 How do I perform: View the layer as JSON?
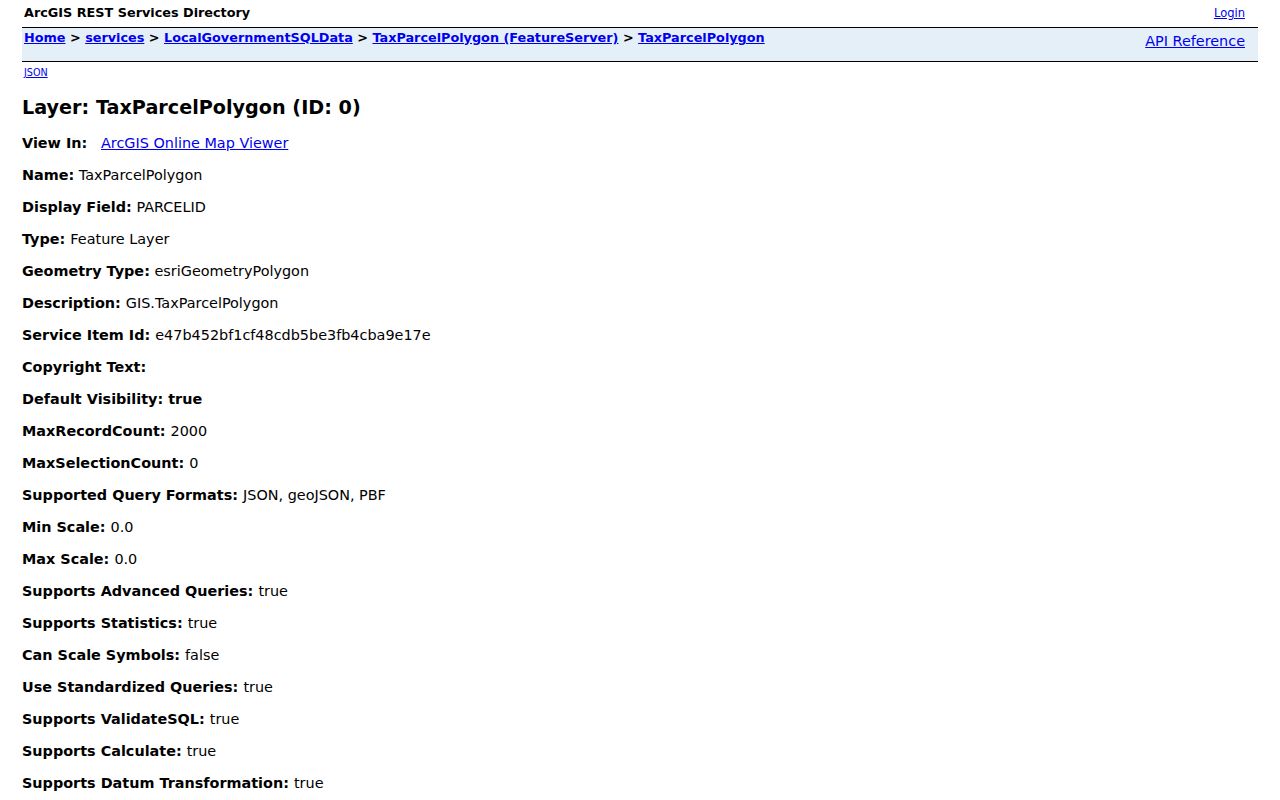click(x=36, y=72)
